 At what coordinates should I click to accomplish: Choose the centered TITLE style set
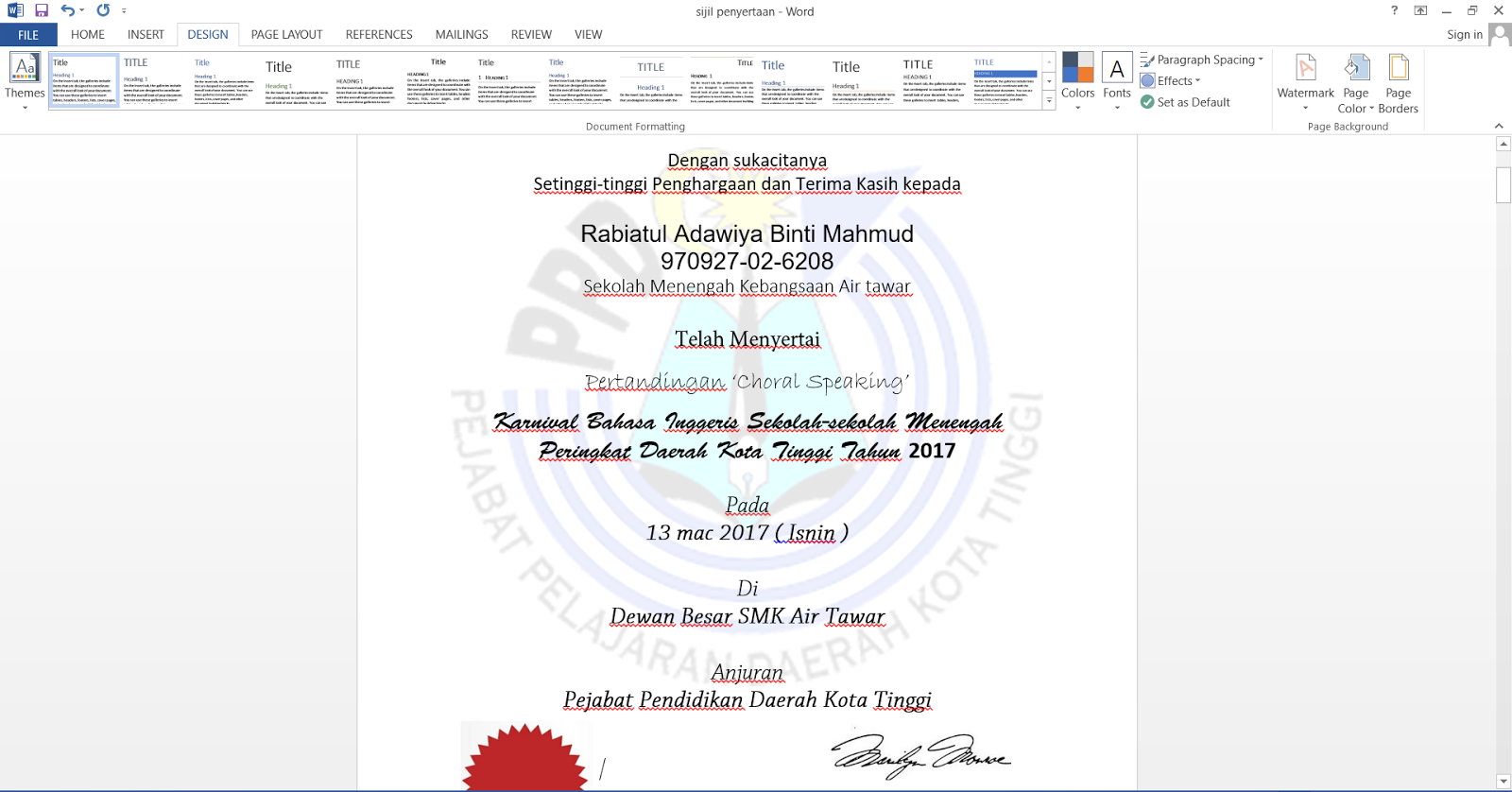tap(651, 80)
